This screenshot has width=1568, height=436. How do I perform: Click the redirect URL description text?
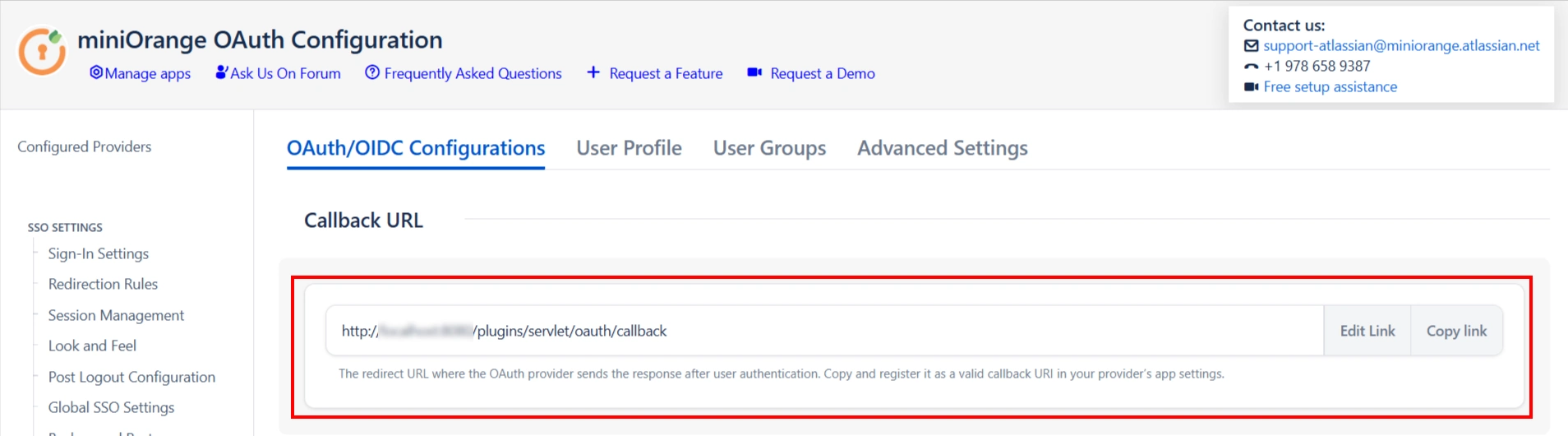pyautogui.click(x=782, y=373)
